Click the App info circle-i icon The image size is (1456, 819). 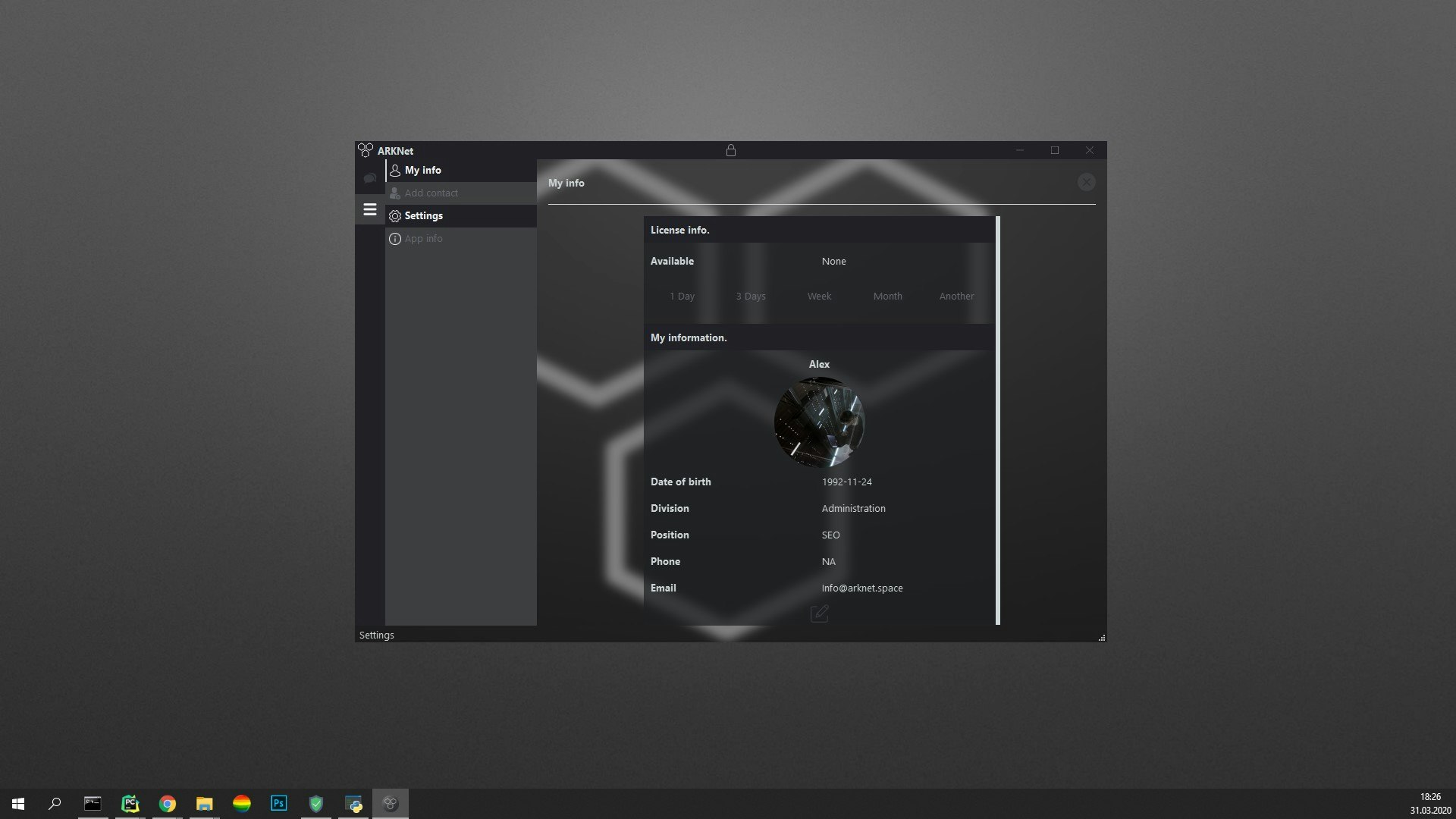pos(394,238)
